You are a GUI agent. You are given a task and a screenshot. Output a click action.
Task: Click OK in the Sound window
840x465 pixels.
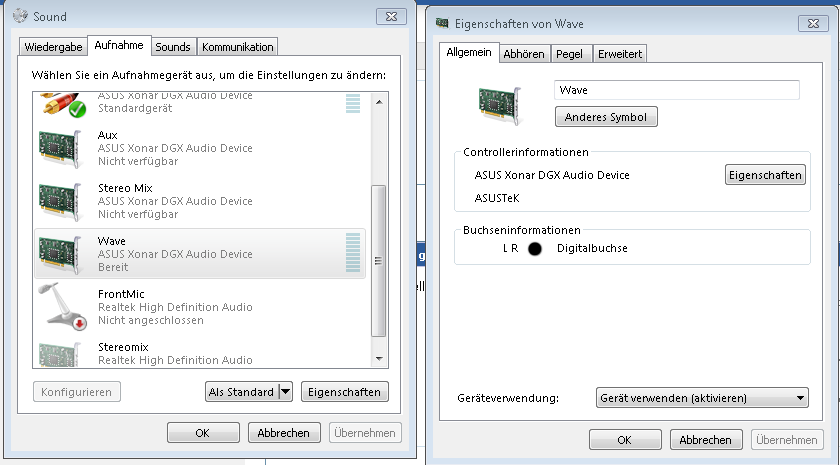[203, 433]
